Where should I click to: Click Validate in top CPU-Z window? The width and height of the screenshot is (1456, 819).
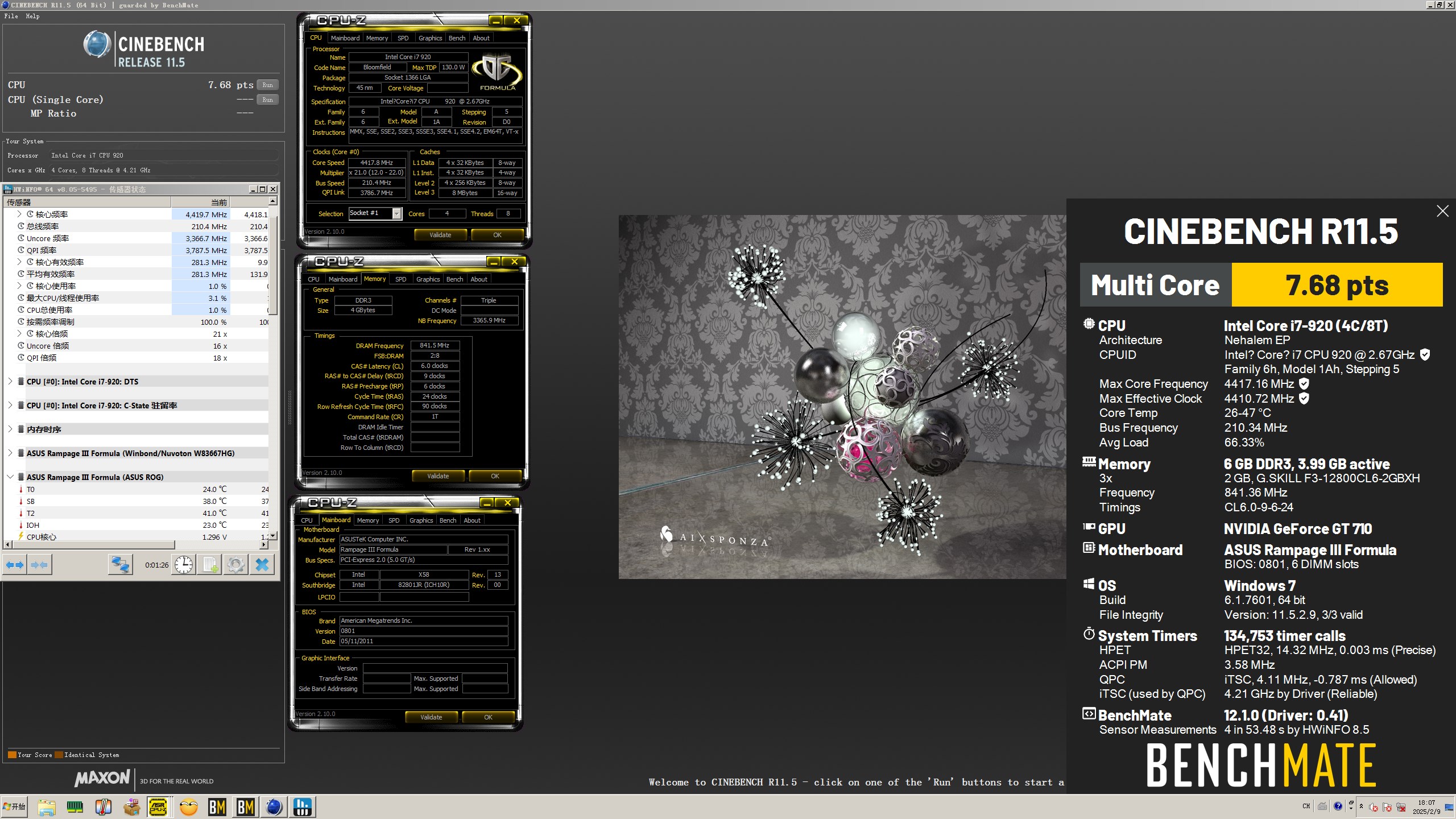440,235
